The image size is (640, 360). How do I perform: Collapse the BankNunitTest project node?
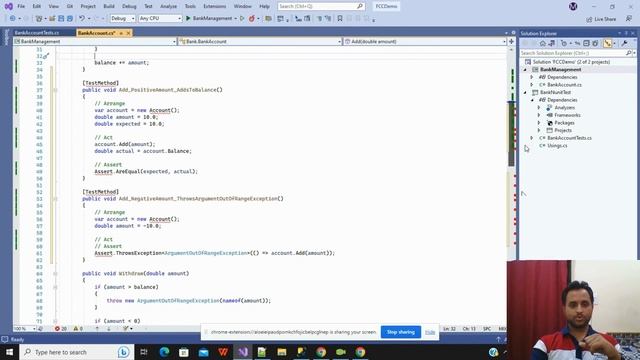coord(525,92)
